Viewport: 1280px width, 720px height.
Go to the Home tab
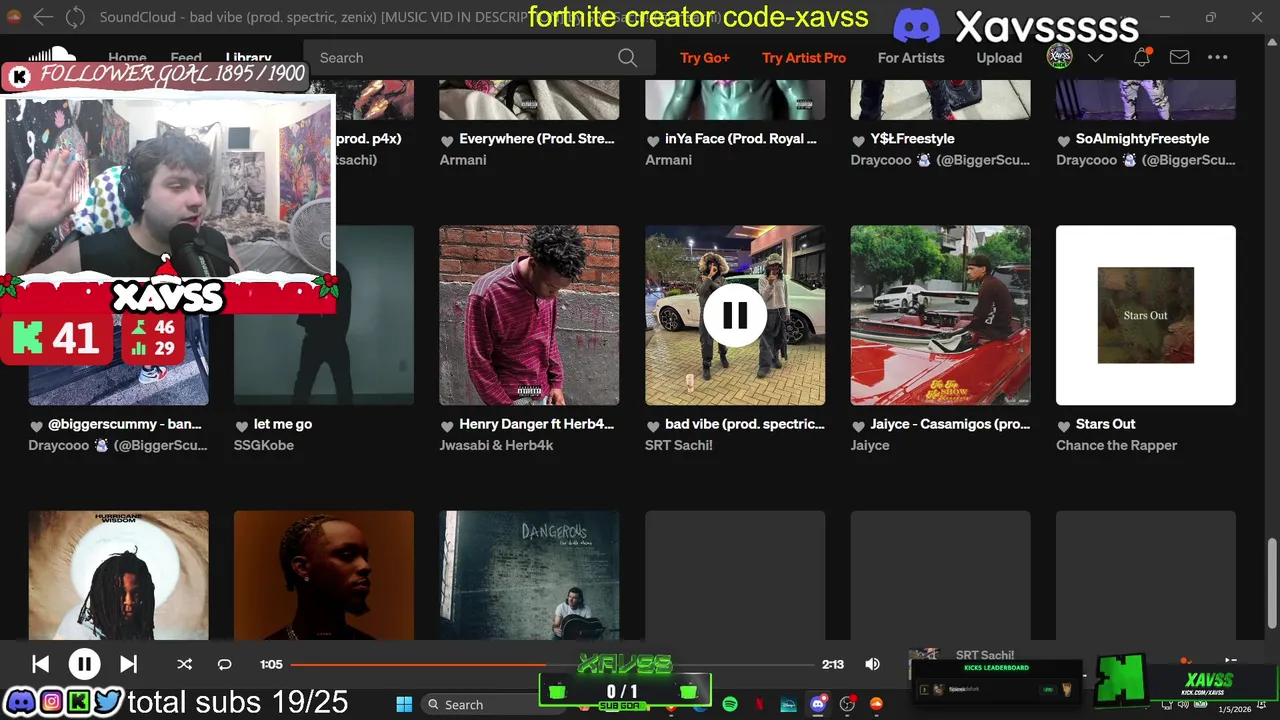[x=127, y=58]
